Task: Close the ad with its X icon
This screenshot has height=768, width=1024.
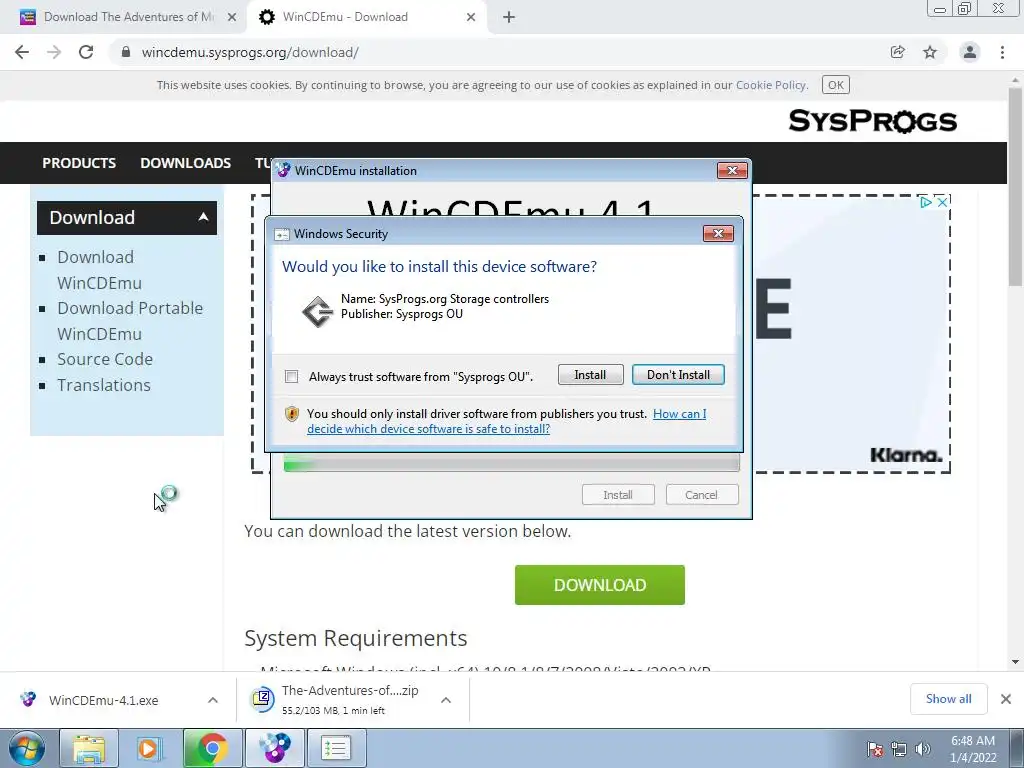Action: (x=942, y=202)
